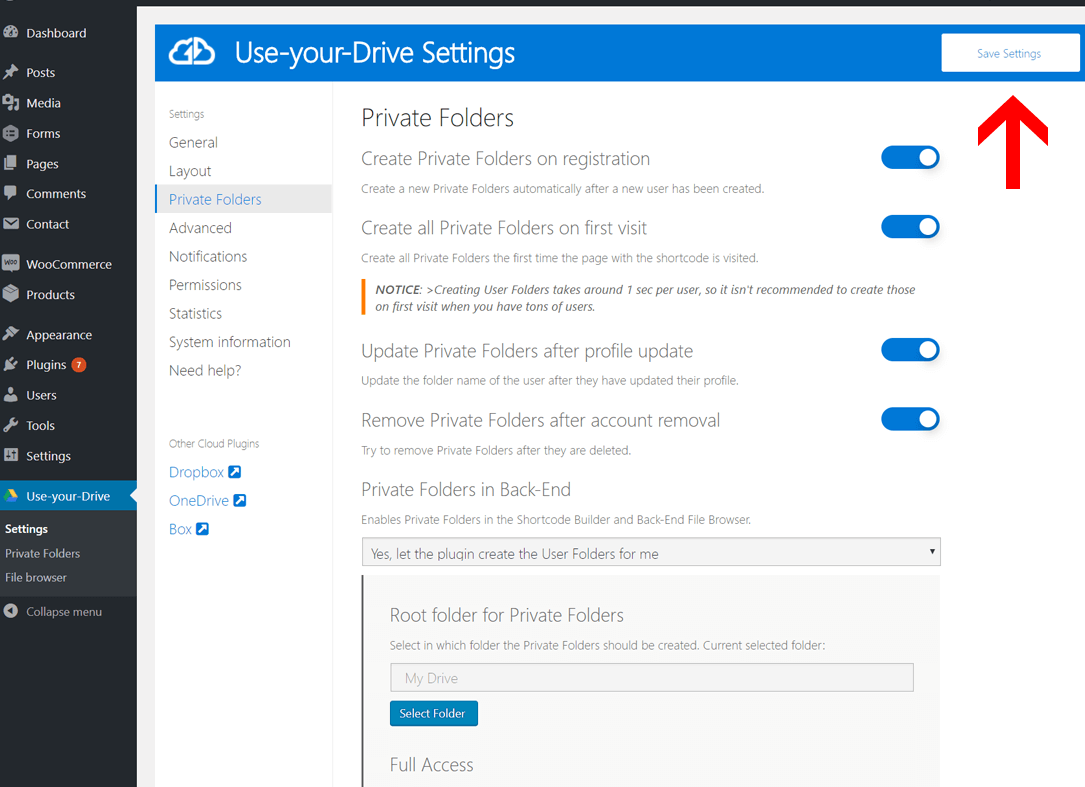Click the Dashboard gauge icon
Screen dimensions: 1085x787
click(10, 32)
